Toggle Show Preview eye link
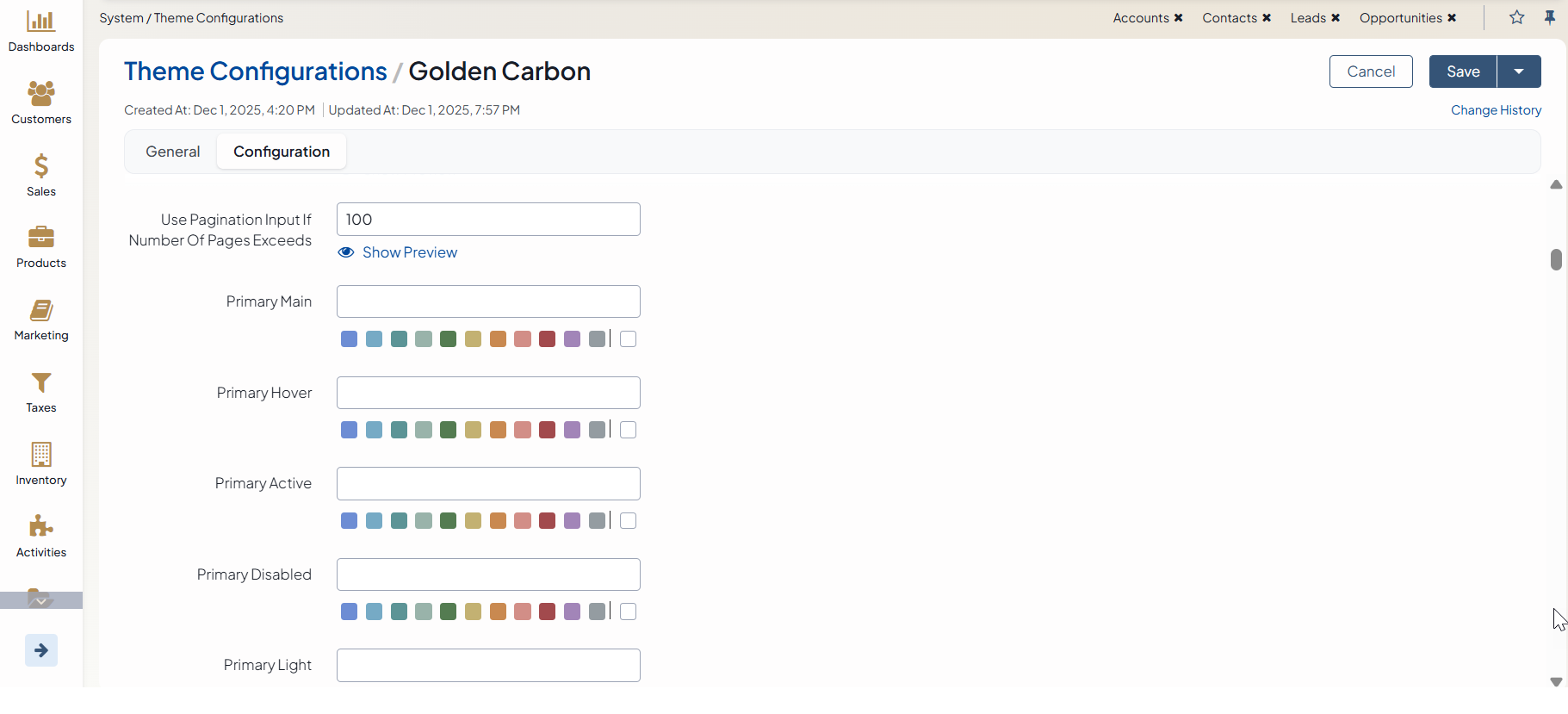This screenshot has width=1568, height=714. click(398, 252)
